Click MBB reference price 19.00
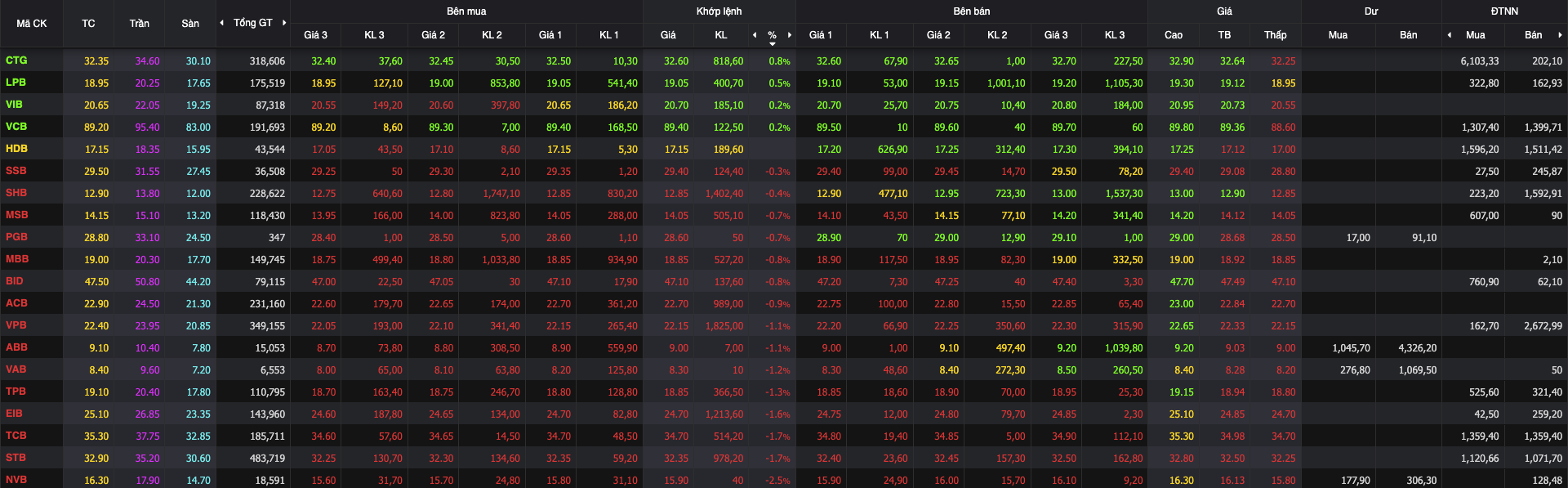1568x488 pixels. point(96,260)
